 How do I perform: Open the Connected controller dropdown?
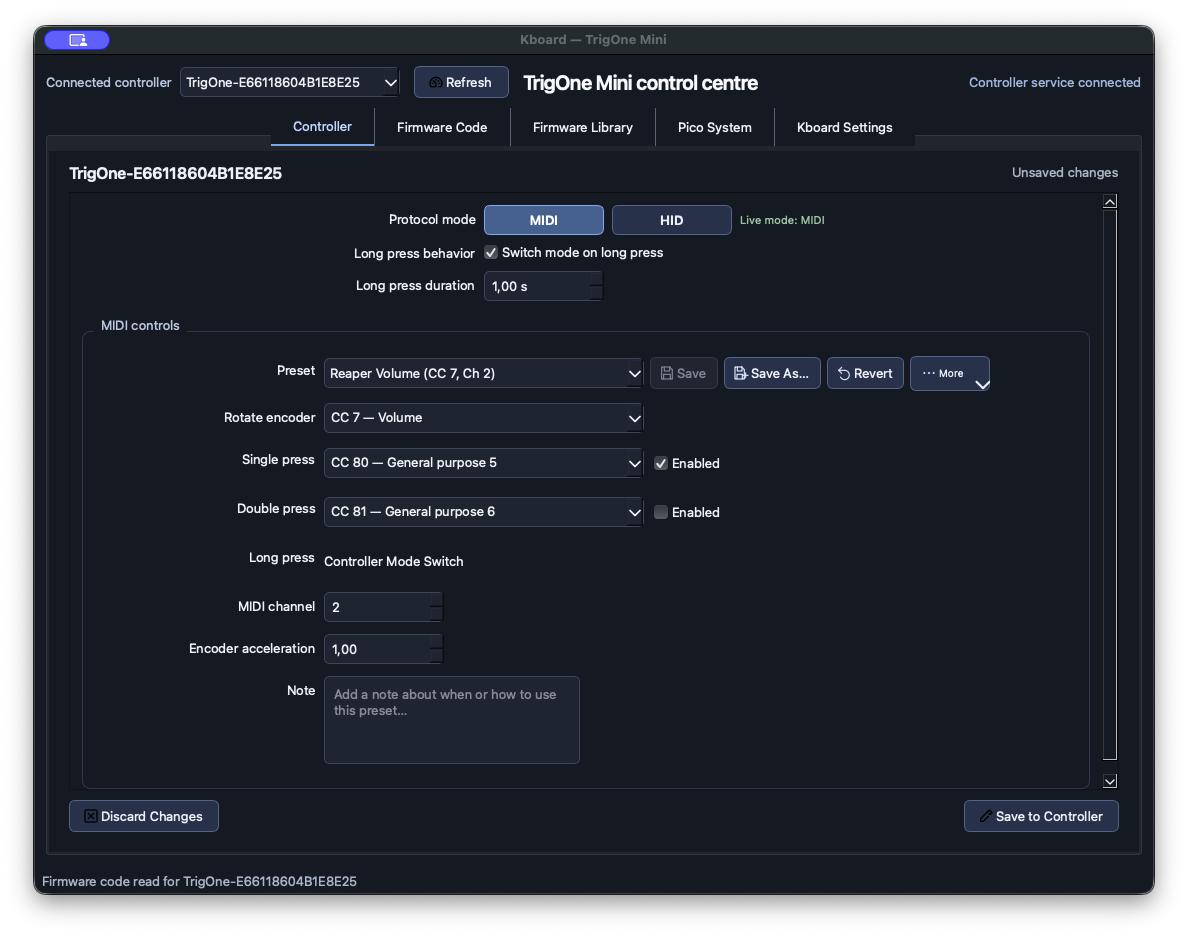(x=290, y=83)
